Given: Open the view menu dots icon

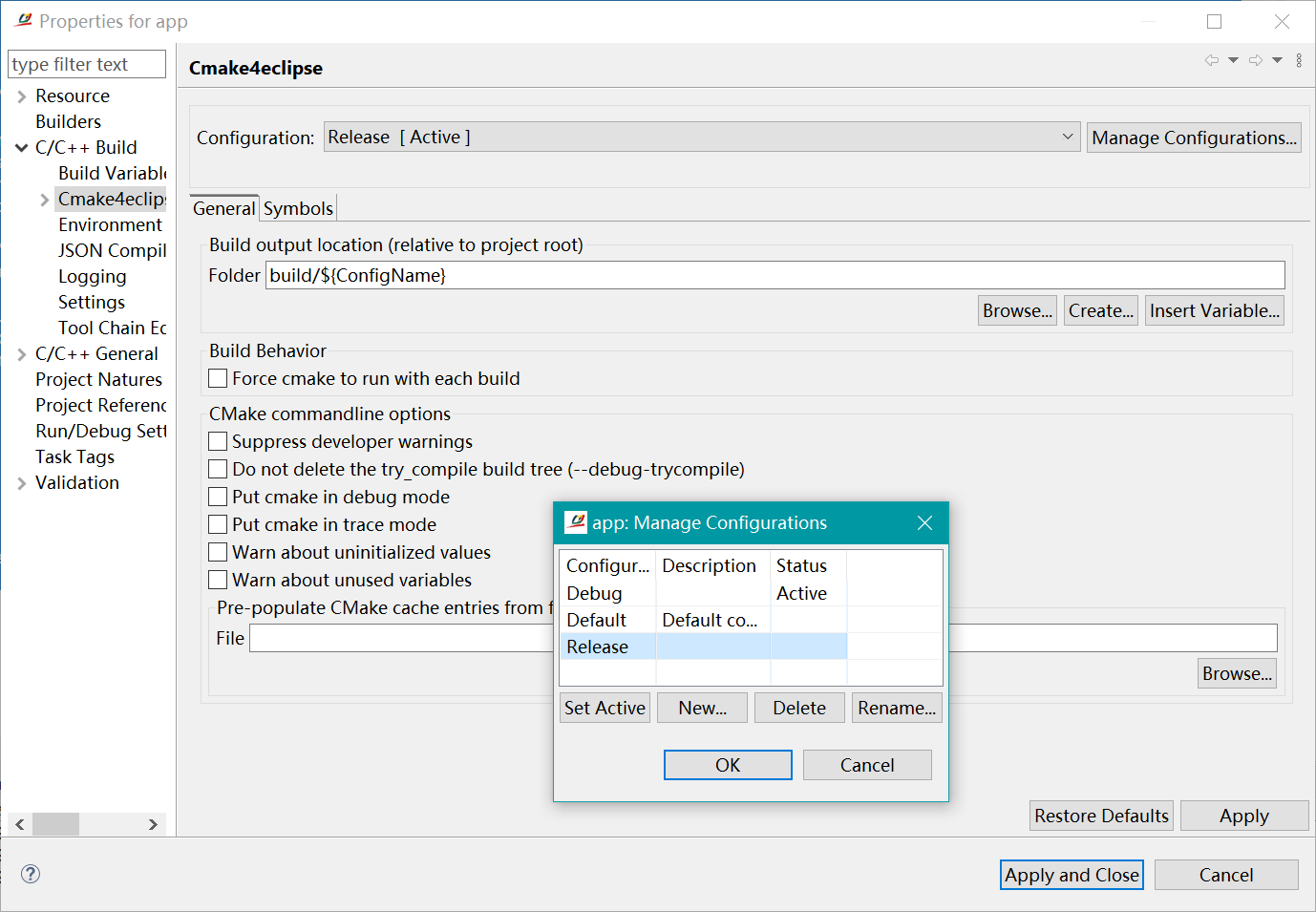Looking at the screenshot, I should point(1299,60).
